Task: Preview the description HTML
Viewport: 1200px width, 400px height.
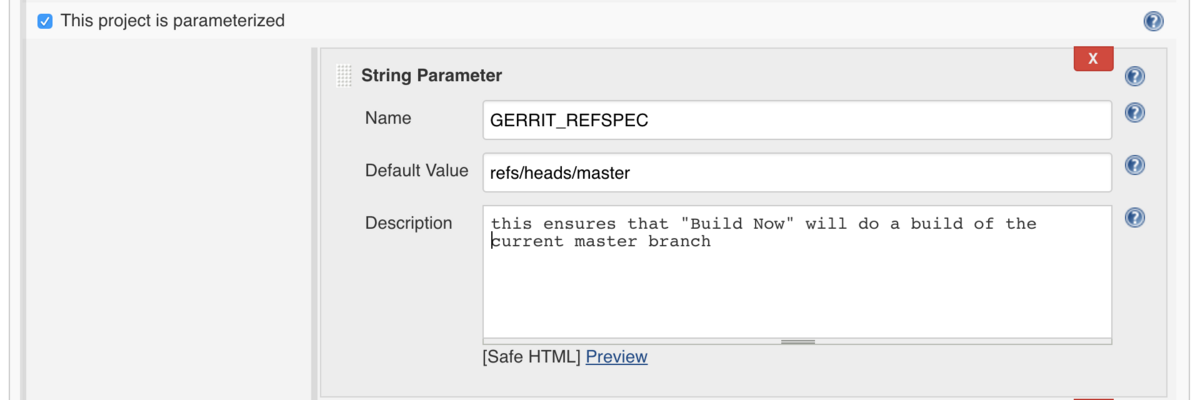Action: pyautogui.click(x=616, y=357)
